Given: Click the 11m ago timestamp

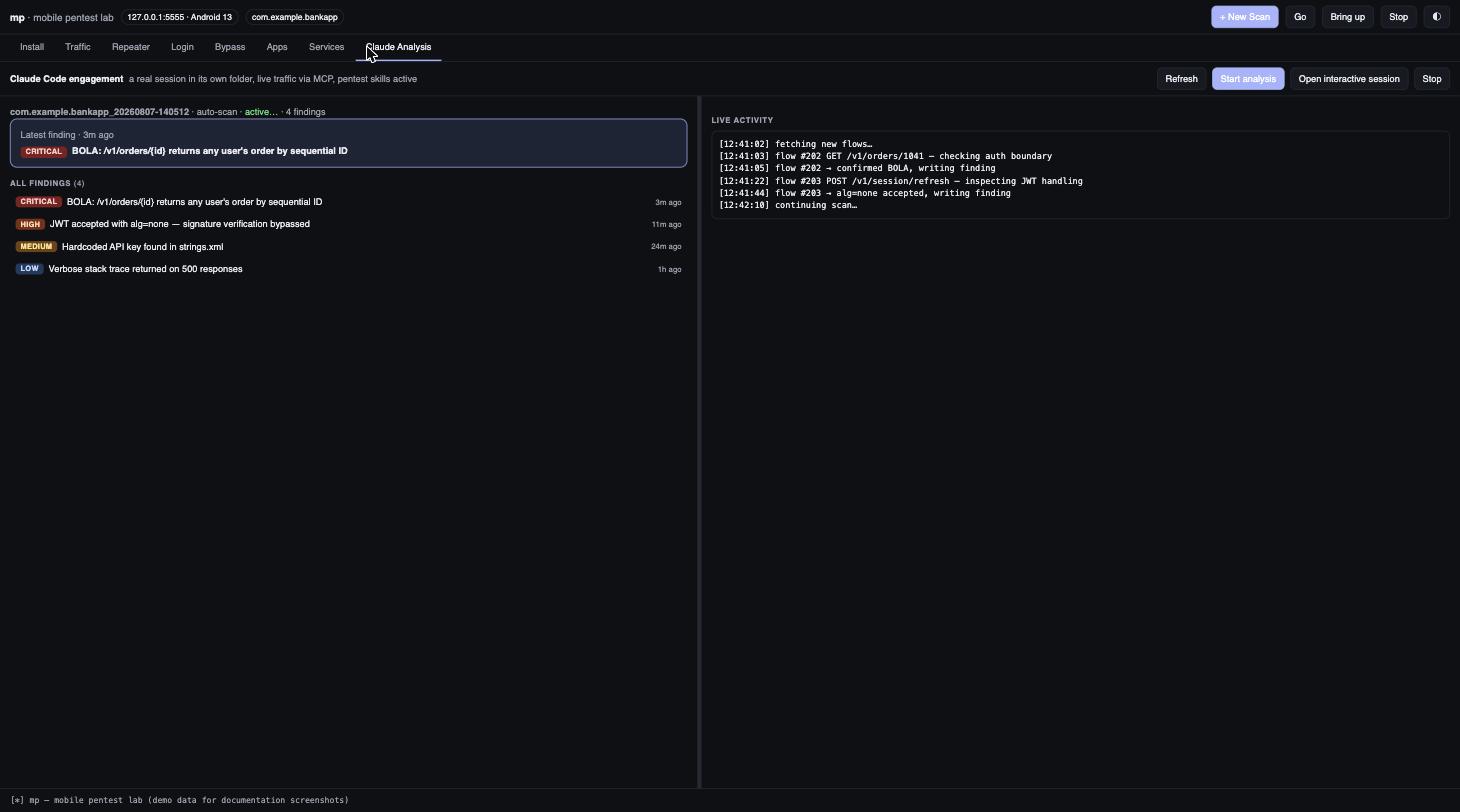Looking at the screenshot, I should 666,224.
